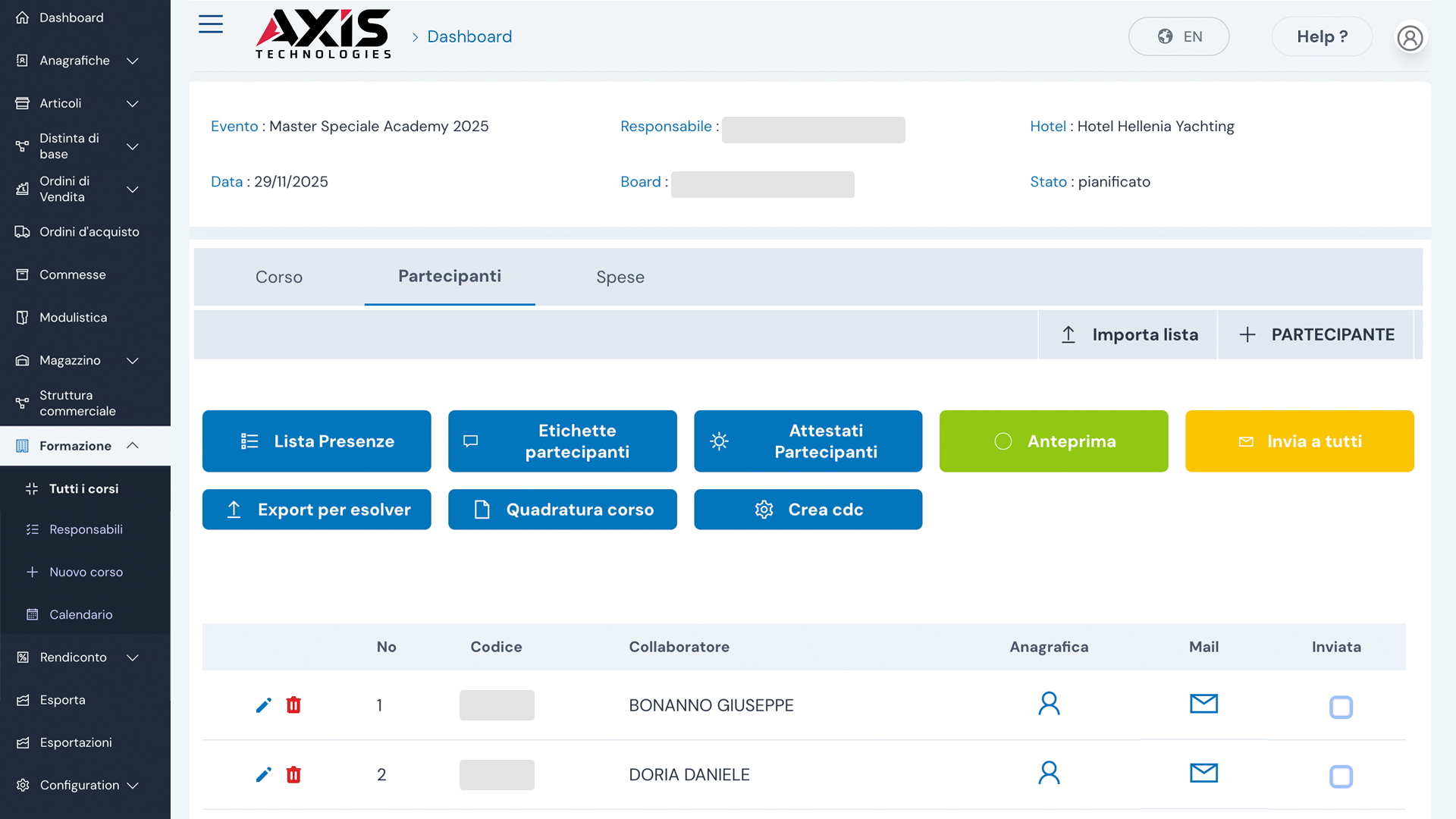Screen dimensions: 1456x819
Task: Open the EN language selector
Action: point(1178,36)
